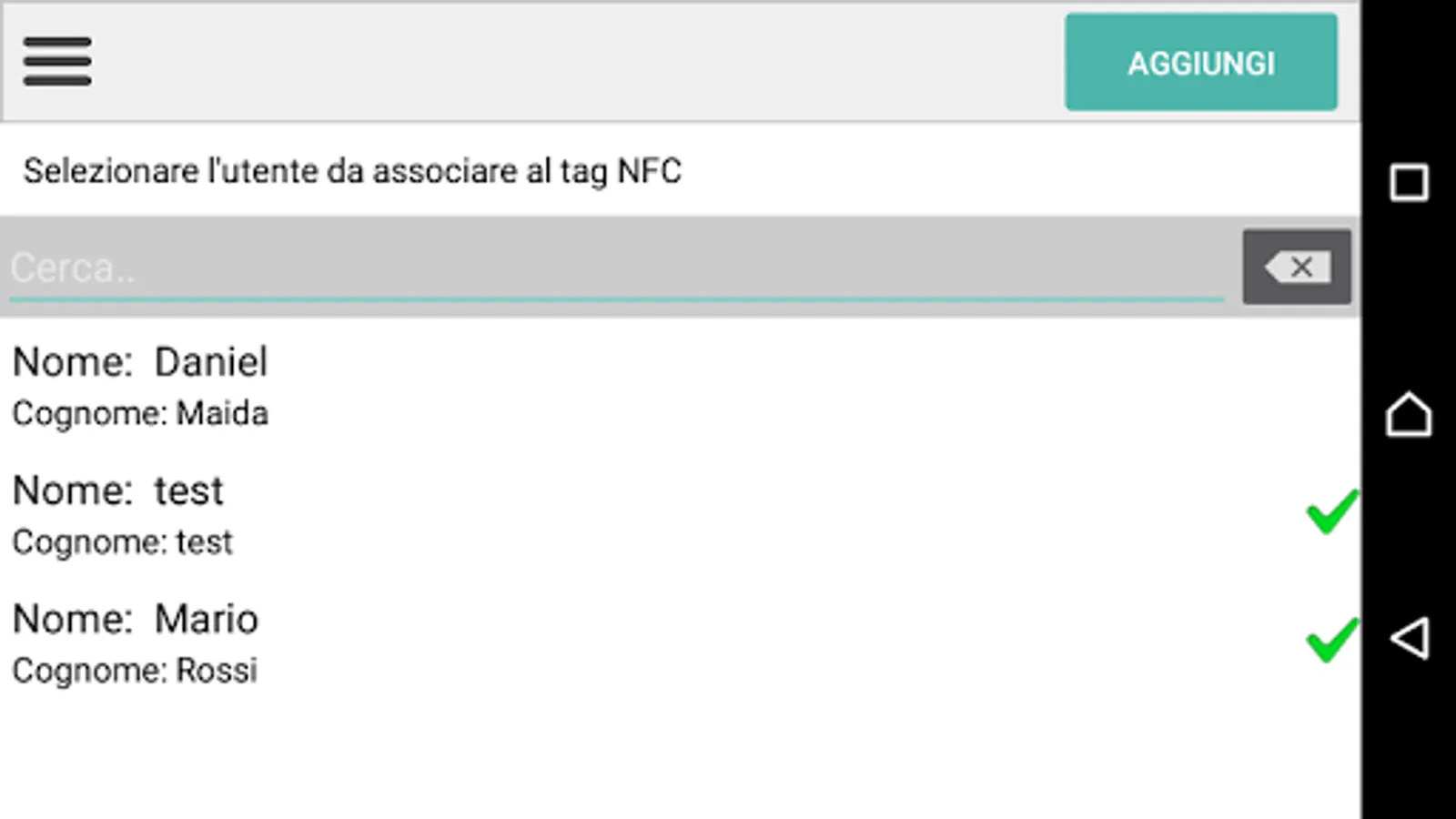Open the hamburger navigation menu

(x=57, y=62)
